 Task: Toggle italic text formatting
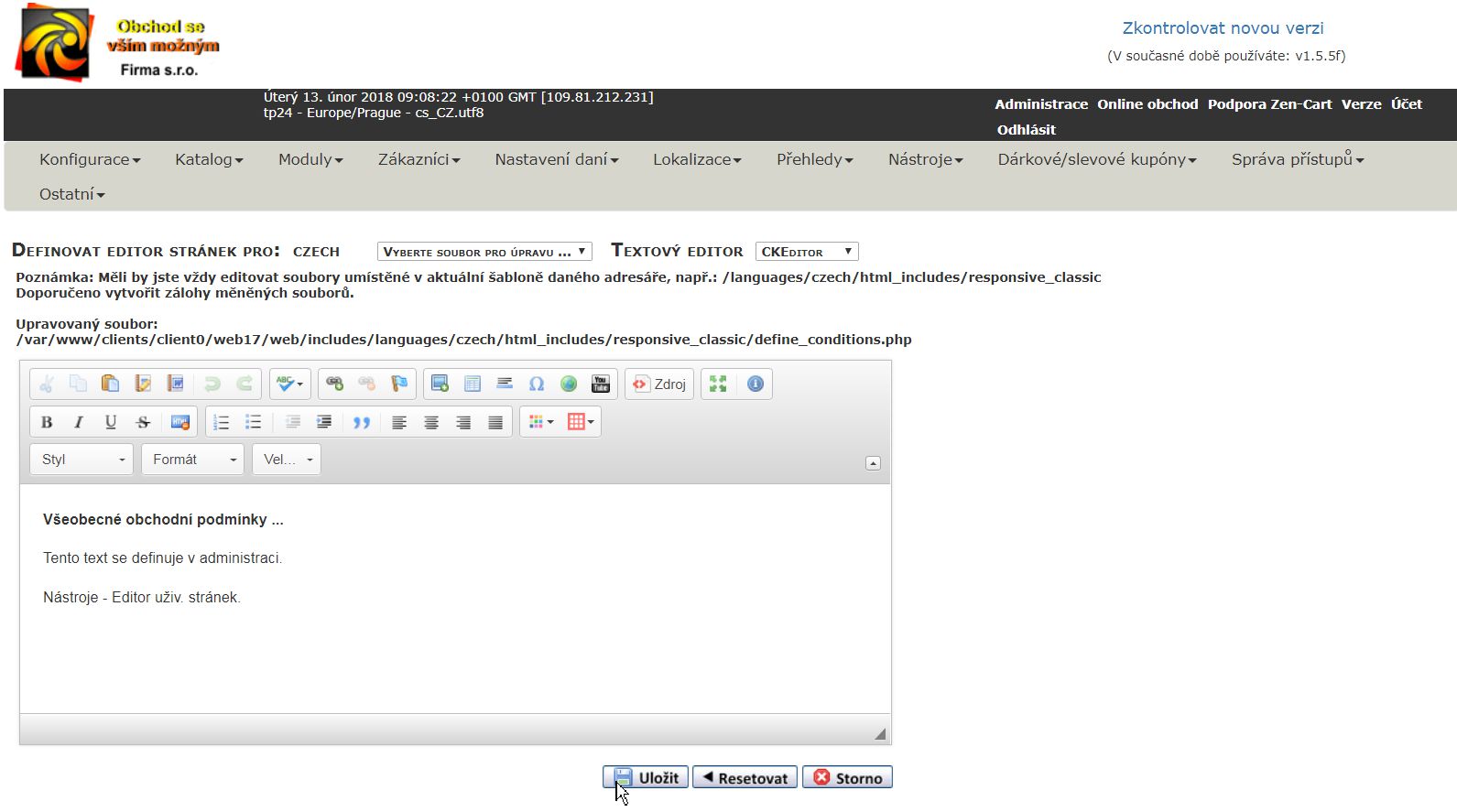tap(79, 422)
